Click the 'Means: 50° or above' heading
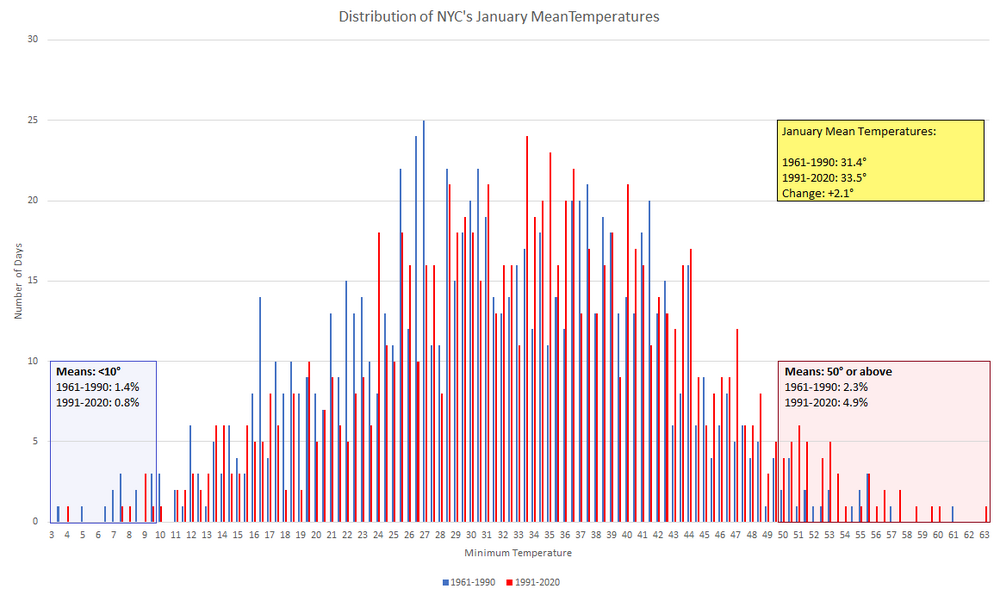This screenshot has height=595, width=1000. coord(838,372)
